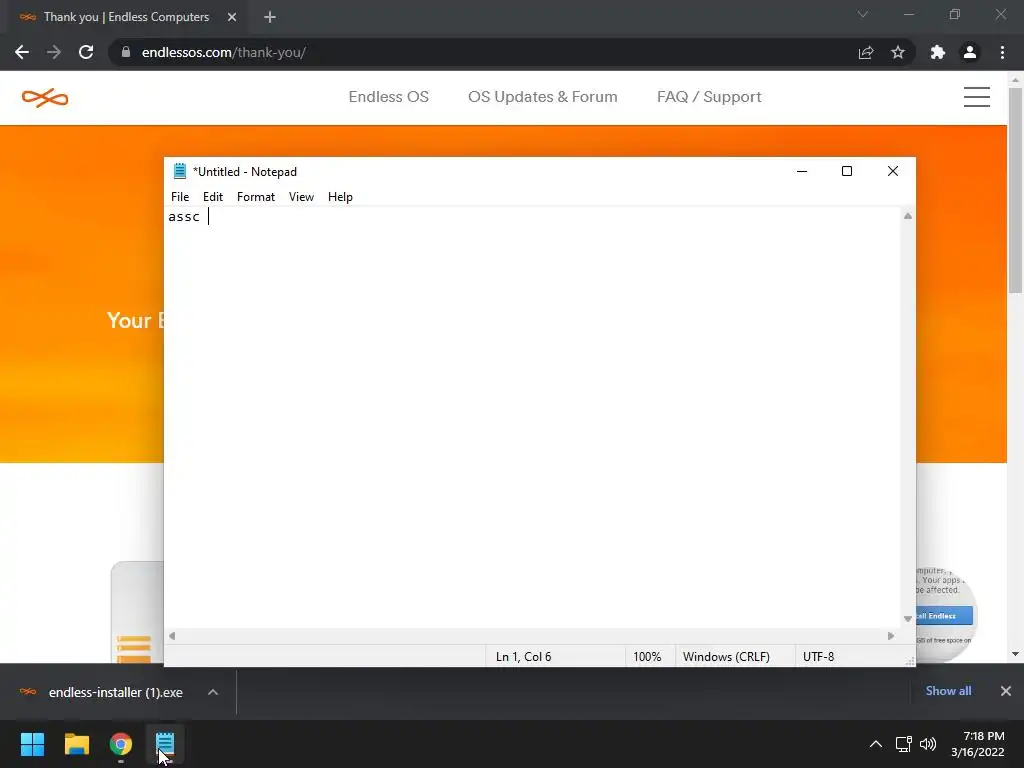Close the Notepad window
Viewport: 1024px width, 768px height.
[x=893, y=171]
